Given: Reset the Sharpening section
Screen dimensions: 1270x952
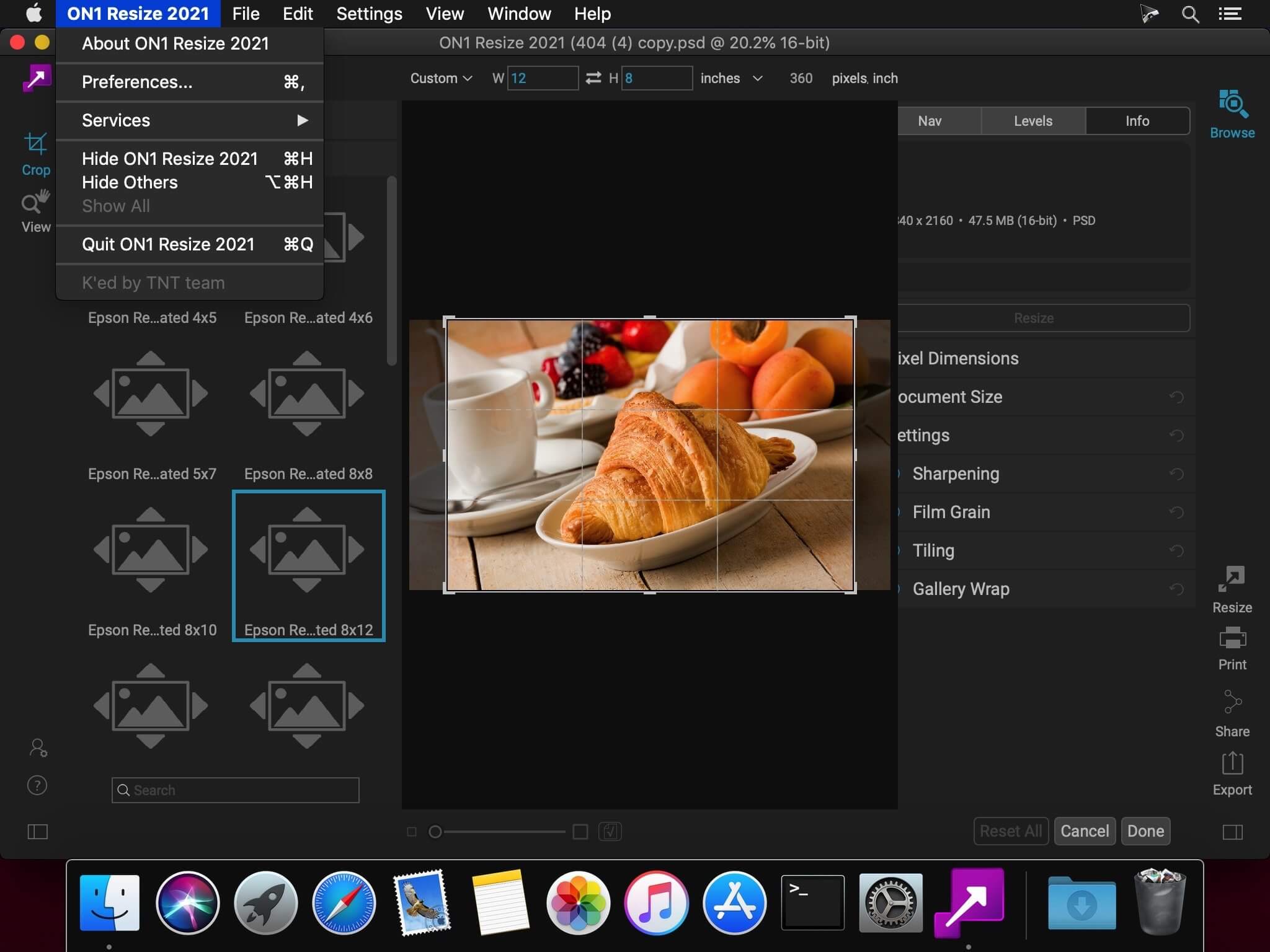Looking at the screenshot, I should coord(1176,474).
